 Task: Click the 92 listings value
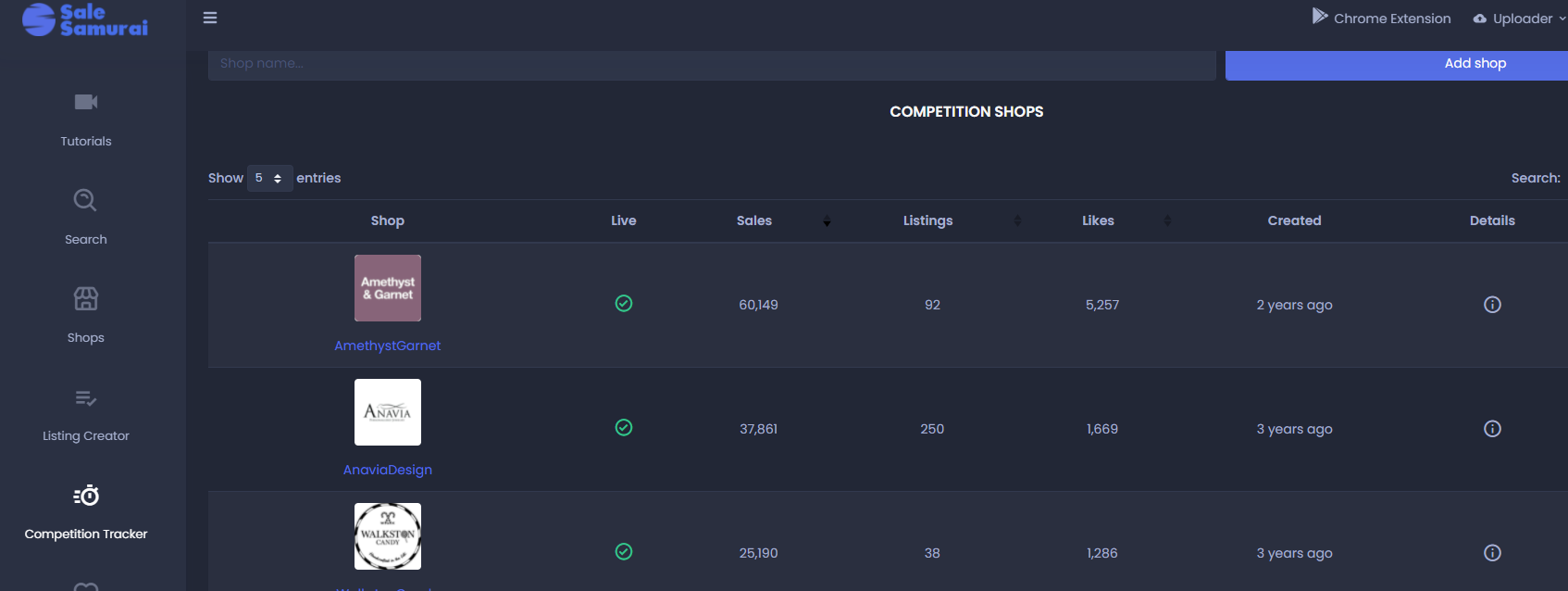tap(932, 305)
